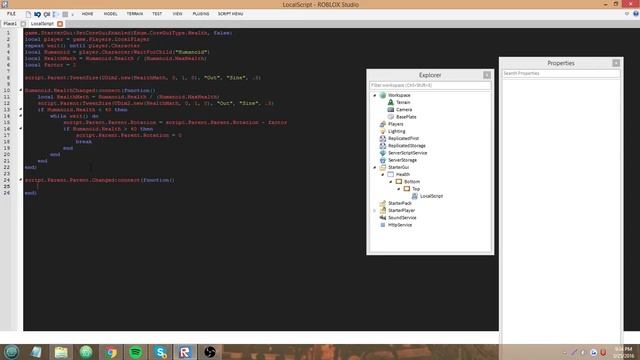
Task: Select the SoundService icon
Action: pos(382,218)
